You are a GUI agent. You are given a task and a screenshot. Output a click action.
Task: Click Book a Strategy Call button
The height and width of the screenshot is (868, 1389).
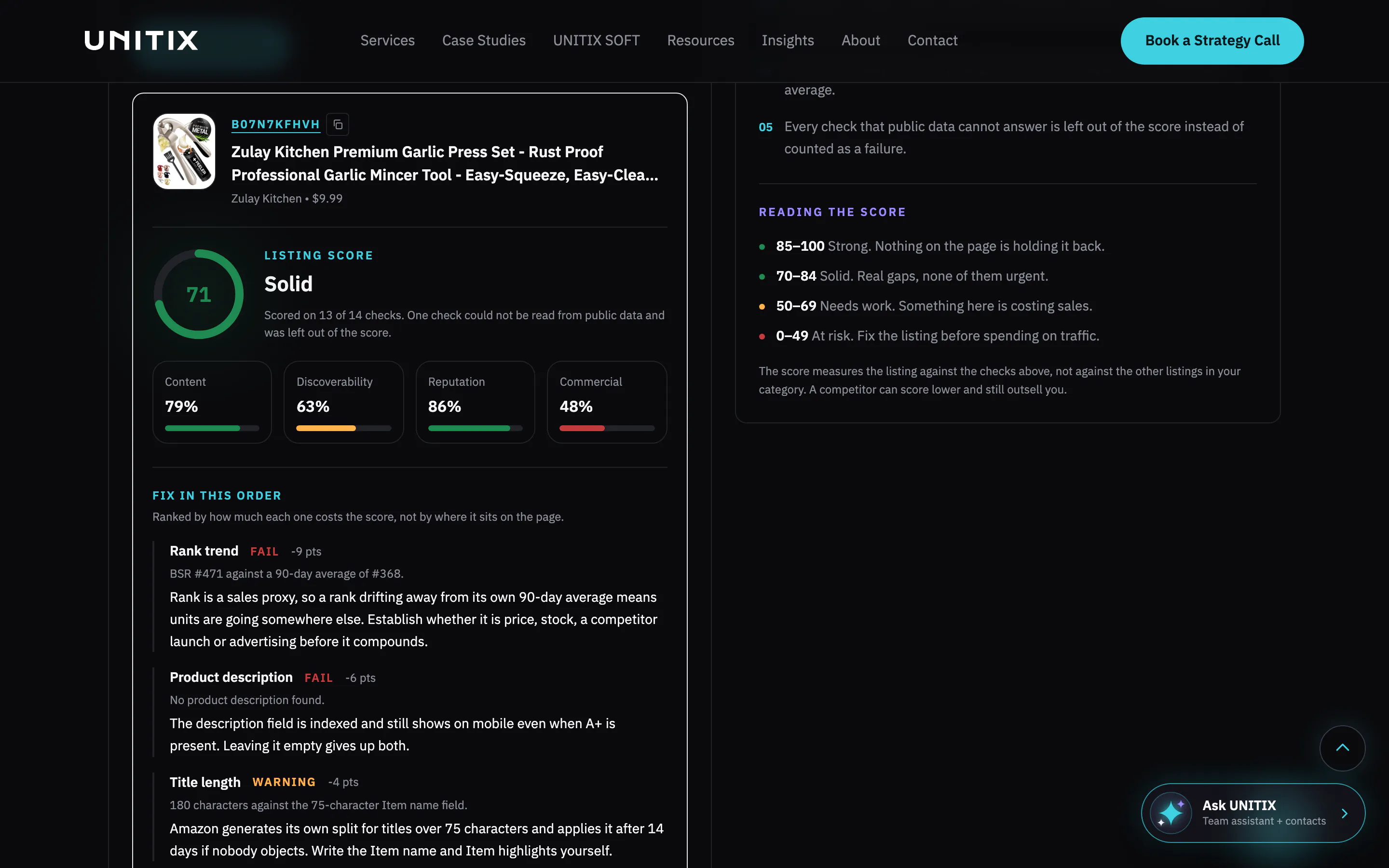coord(1212,41)
